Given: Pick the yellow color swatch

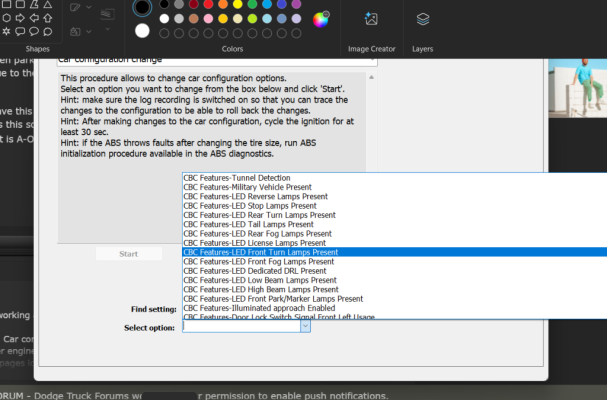Looking at the screenshot, I should pyautogui.click(x=238, y=4).
